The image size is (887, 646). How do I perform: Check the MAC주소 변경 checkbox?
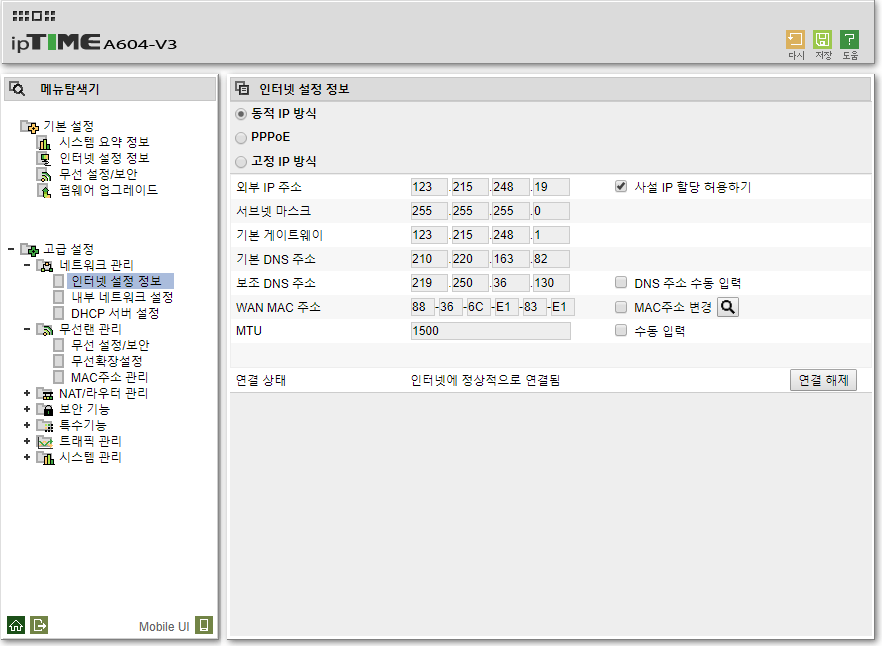coord(621,307)
